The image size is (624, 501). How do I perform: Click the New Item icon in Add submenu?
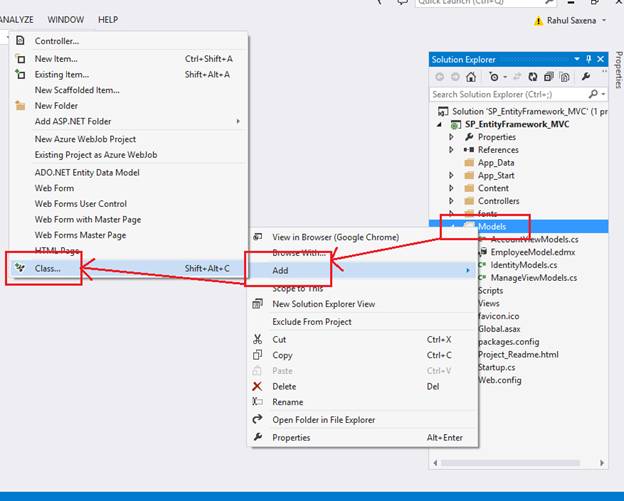coord(20,58)
